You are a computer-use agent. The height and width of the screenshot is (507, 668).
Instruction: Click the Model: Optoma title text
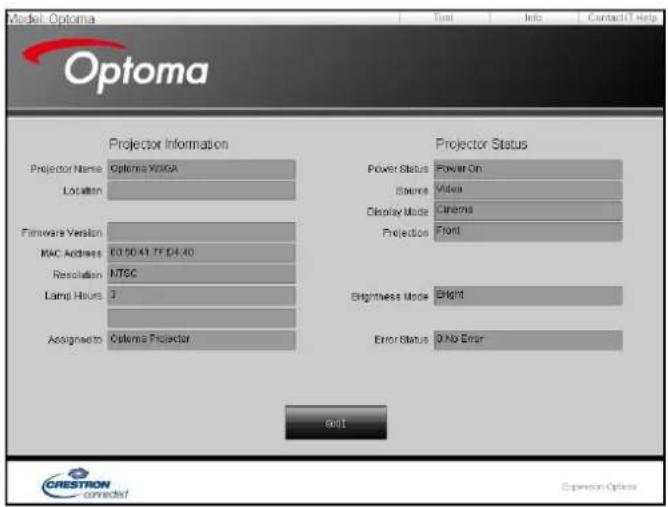tap(51, 19)
